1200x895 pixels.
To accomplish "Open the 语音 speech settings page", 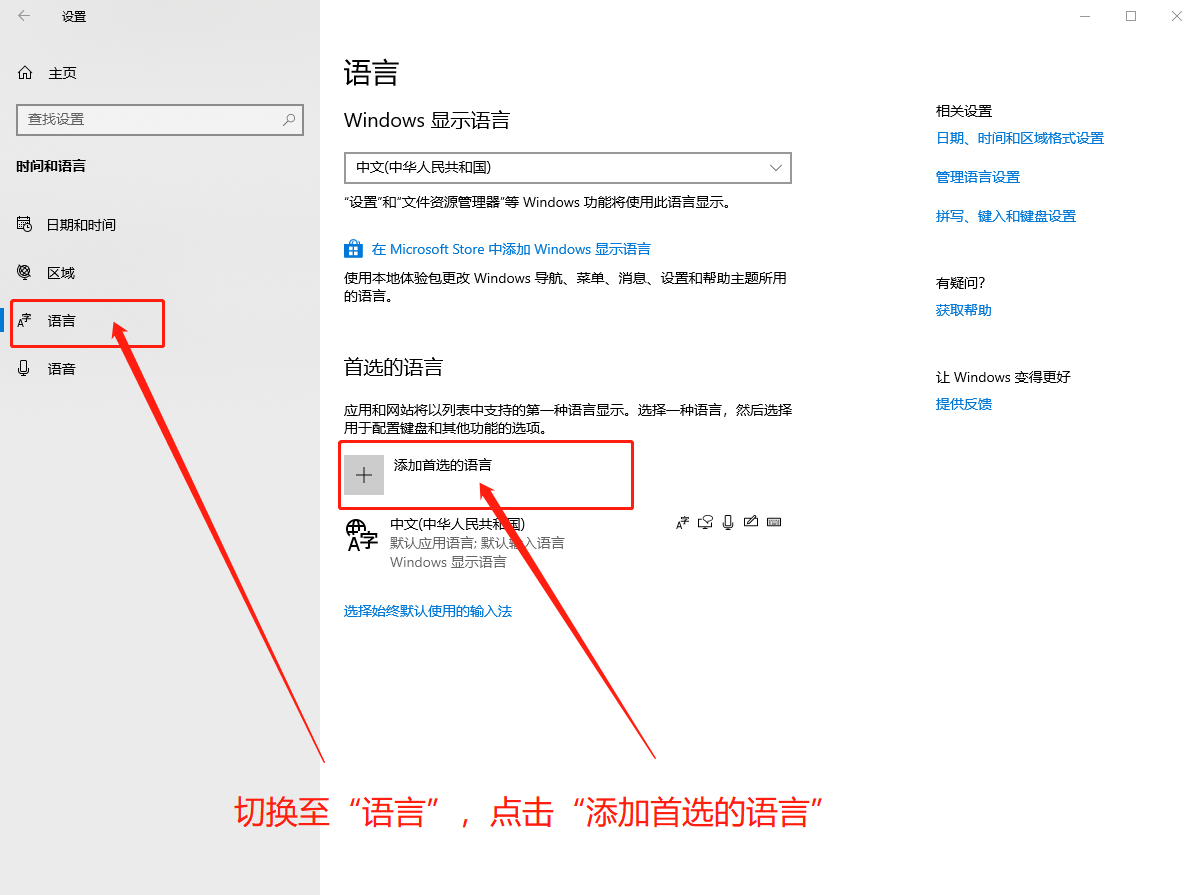I will point(46,369).
